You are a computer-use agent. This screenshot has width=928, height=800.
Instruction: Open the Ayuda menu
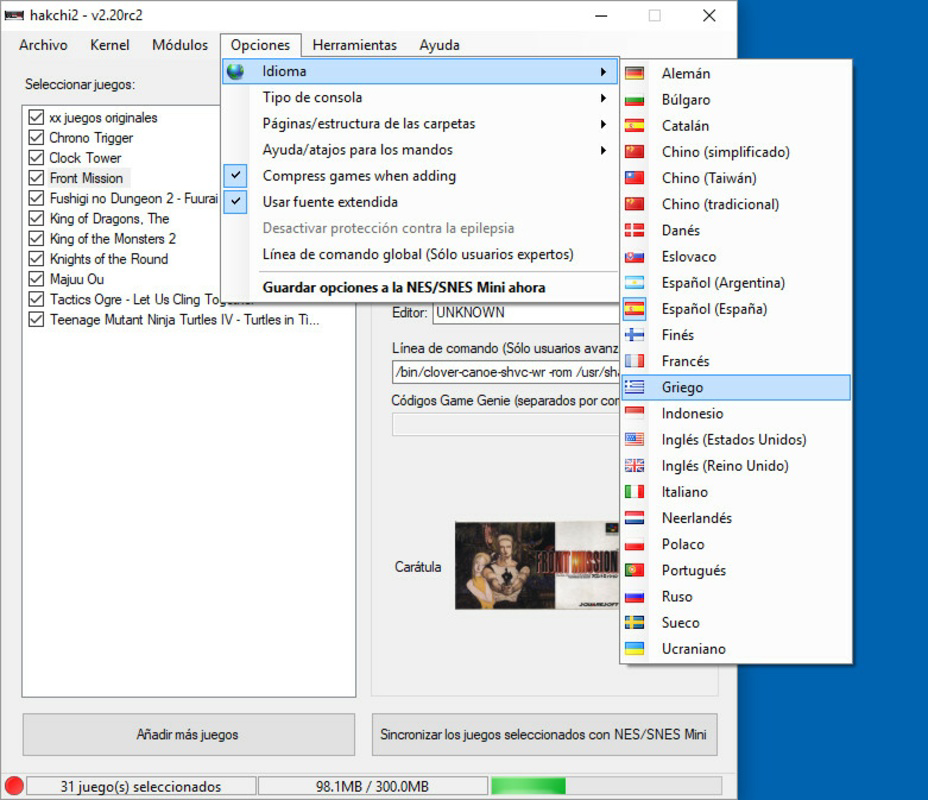(439, 45)
